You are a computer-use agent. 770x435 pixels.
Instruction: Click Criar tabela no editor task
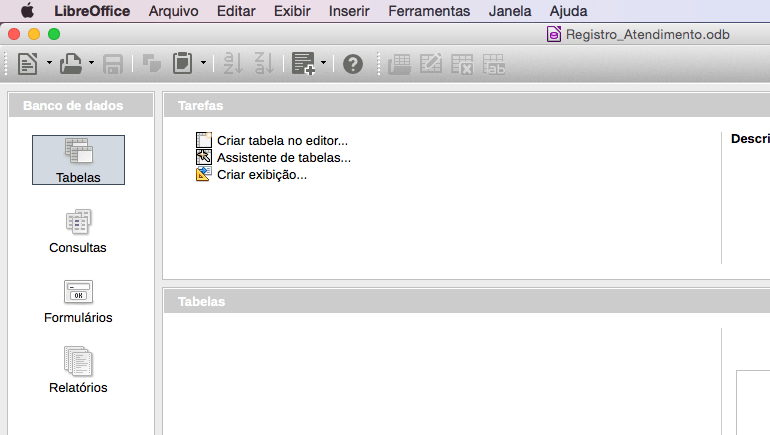point(272,140)
